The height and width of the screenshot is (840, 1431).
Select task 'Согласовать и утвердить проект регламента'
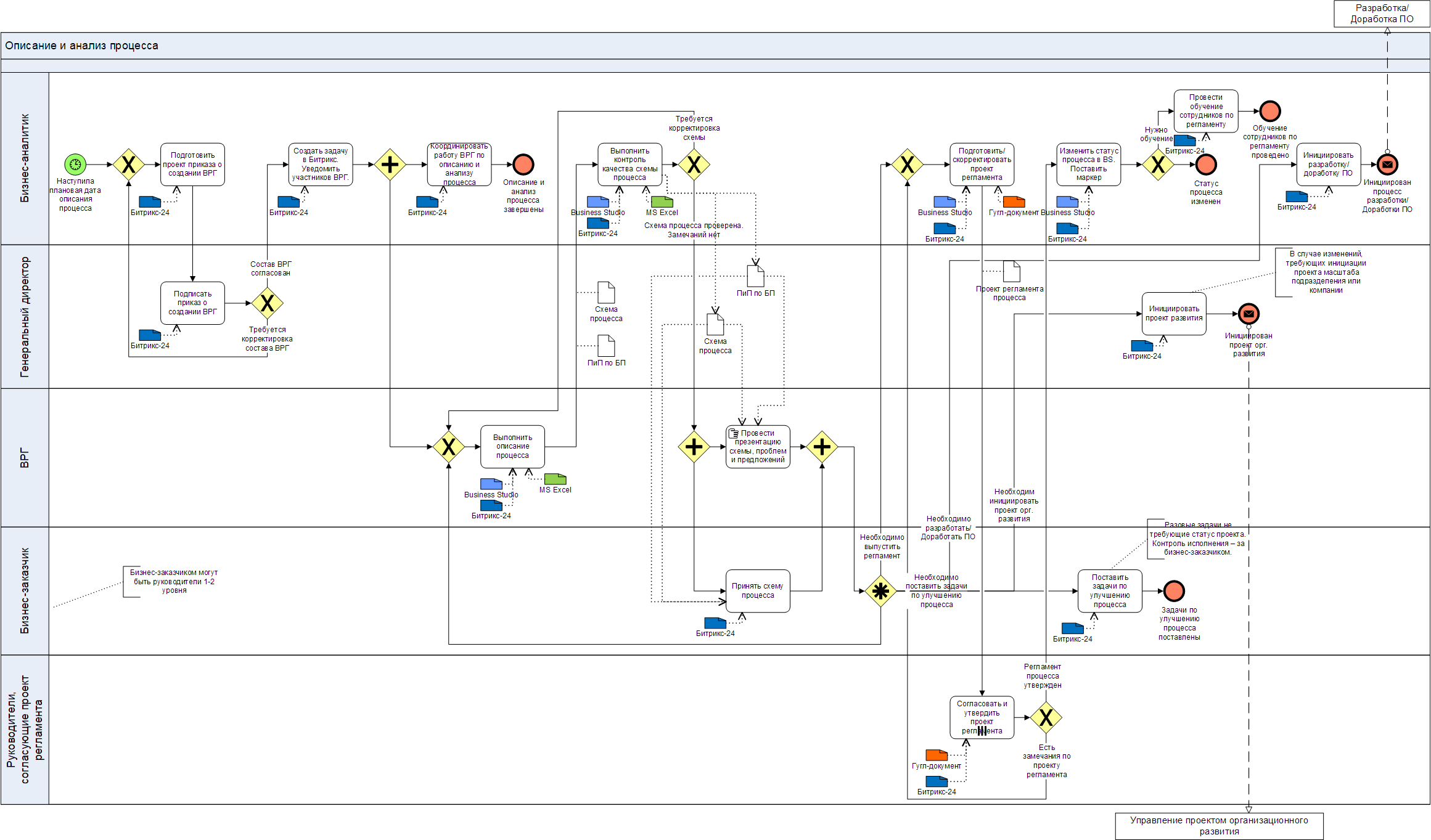click(982, 717)
